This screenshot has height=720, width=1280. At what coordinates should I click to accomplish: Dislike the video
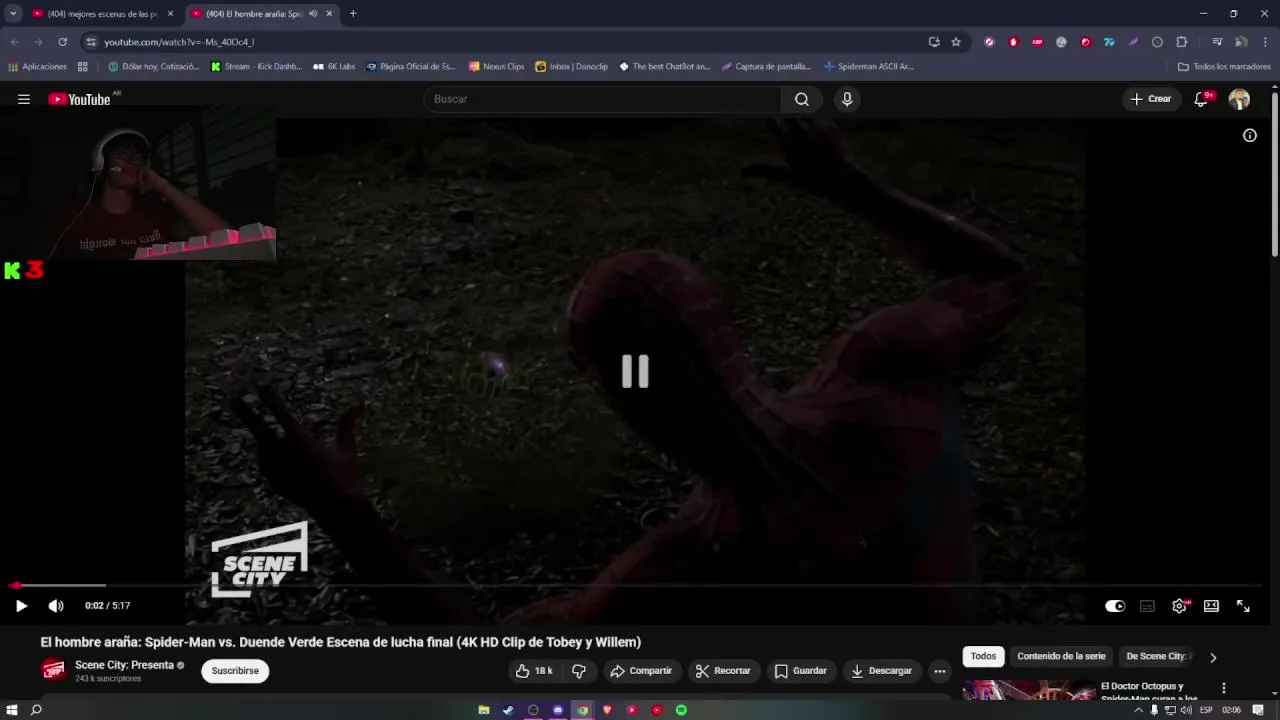[x=579, y=671]
